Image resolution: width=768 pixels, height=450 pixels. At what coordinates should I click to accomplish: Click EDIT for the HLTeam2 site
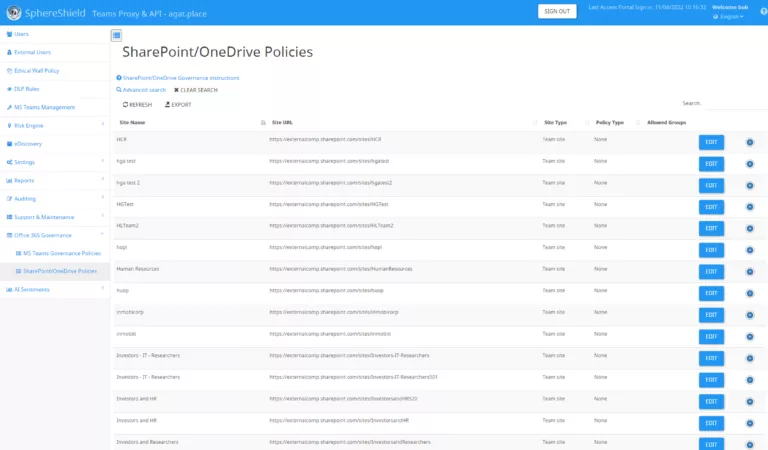coord(711,229)
